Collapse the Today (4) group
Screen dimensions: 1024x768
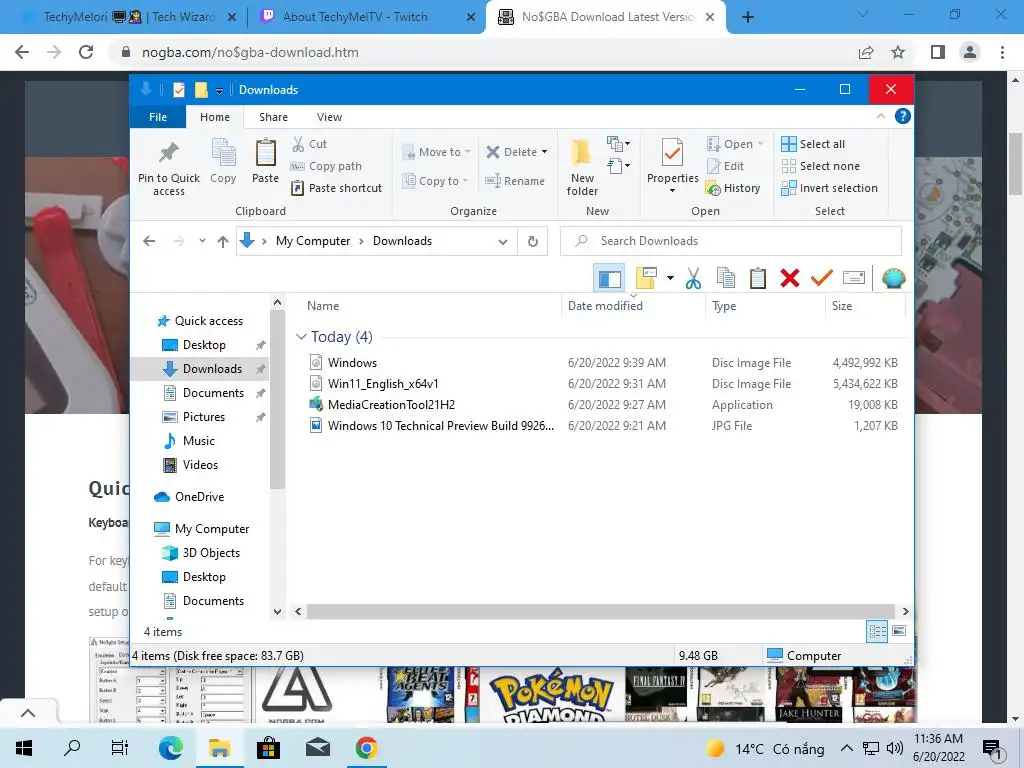coord(301,336)
